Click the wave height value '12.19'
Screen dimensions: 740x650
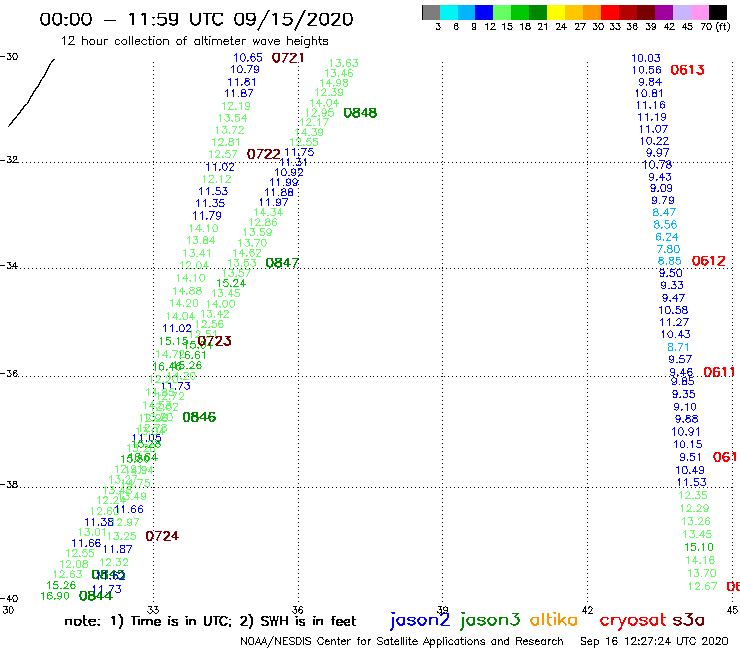(x=236, y=106)
